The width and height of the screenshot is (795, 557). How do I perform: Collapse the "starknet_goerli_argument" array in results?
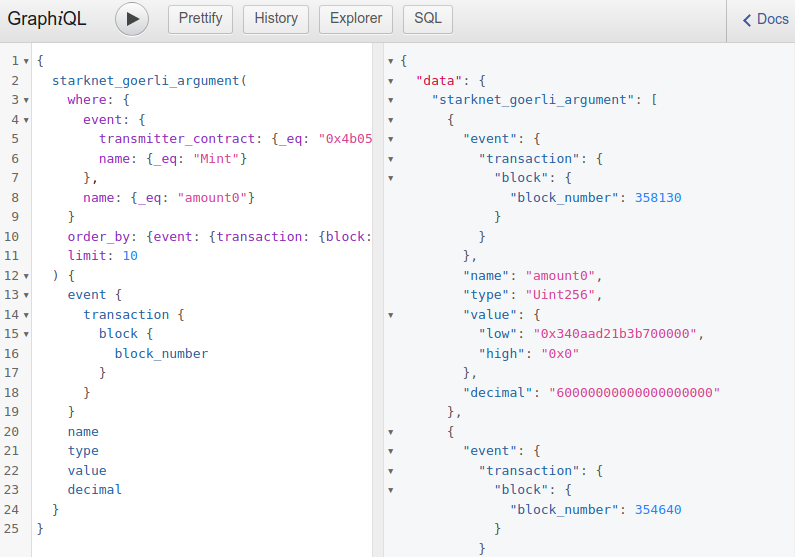coord(390,100)
